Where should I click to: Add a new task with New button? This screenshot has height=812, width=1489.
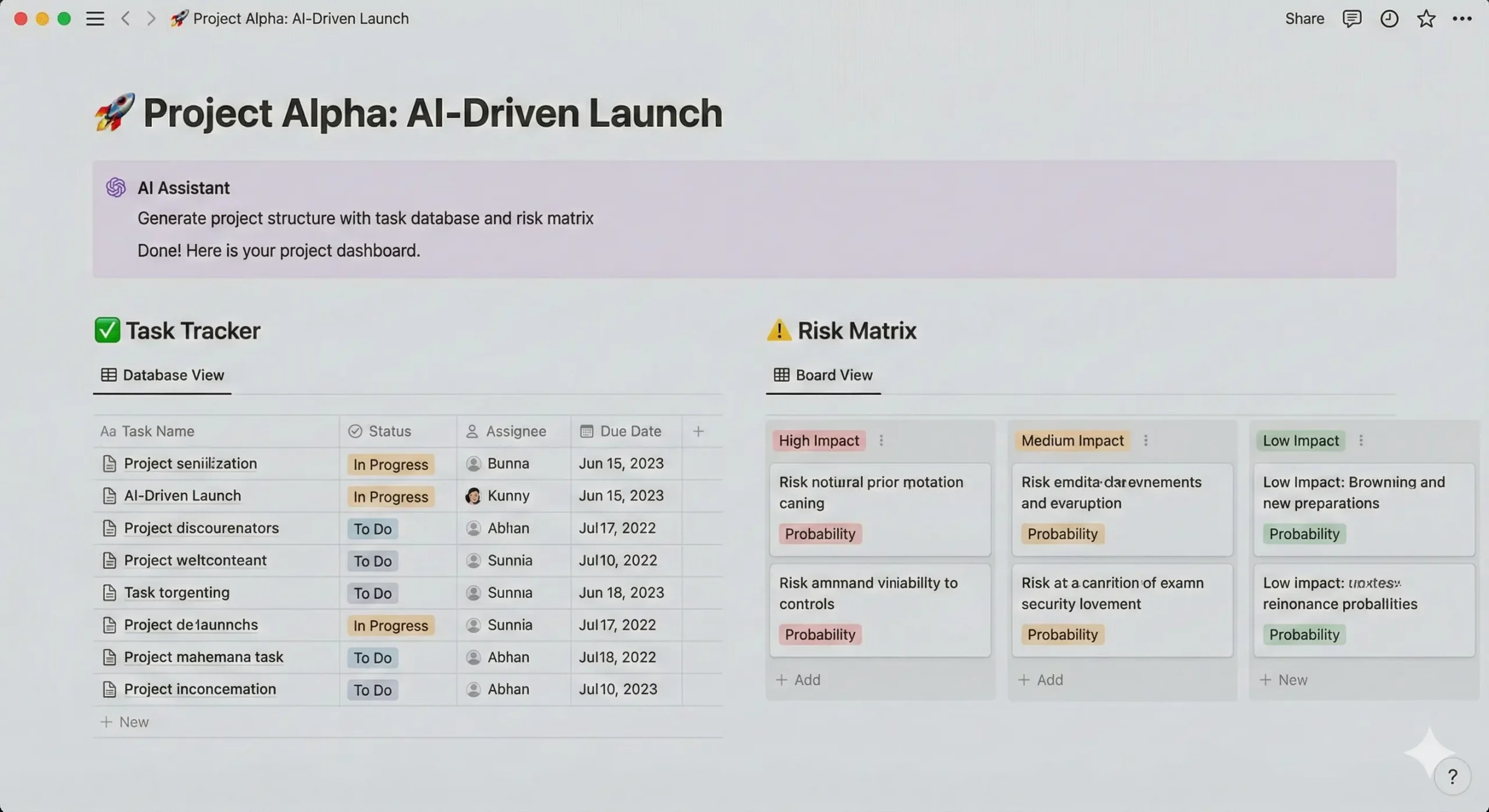click(x=124, y=721)
